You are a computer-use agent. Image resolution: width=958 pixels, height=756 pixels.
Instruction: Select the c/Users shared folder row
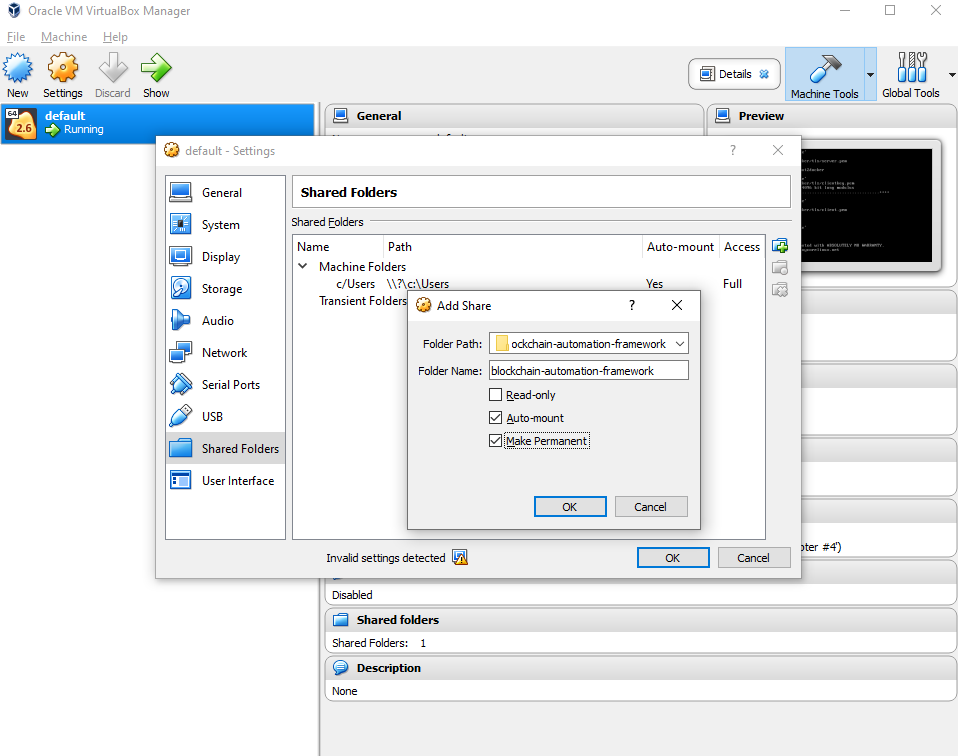point(528,284)
